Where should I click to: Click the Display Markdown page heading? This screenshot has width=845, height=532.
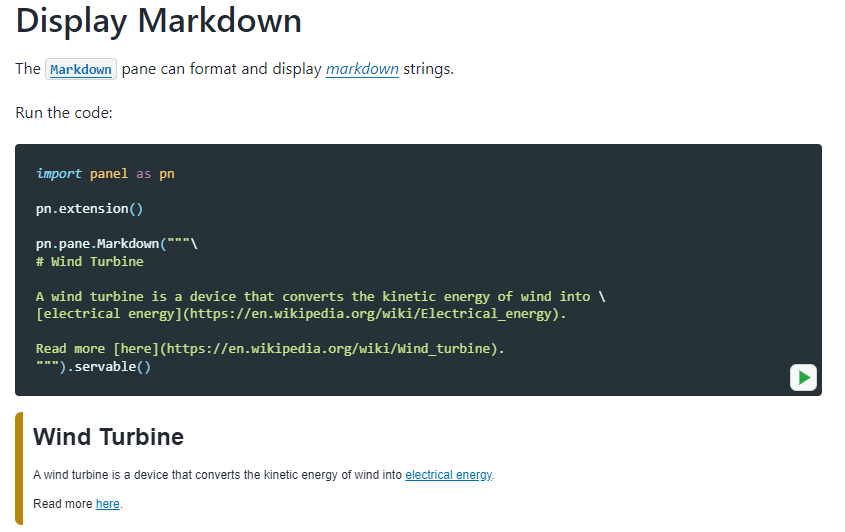pos(158,21)
